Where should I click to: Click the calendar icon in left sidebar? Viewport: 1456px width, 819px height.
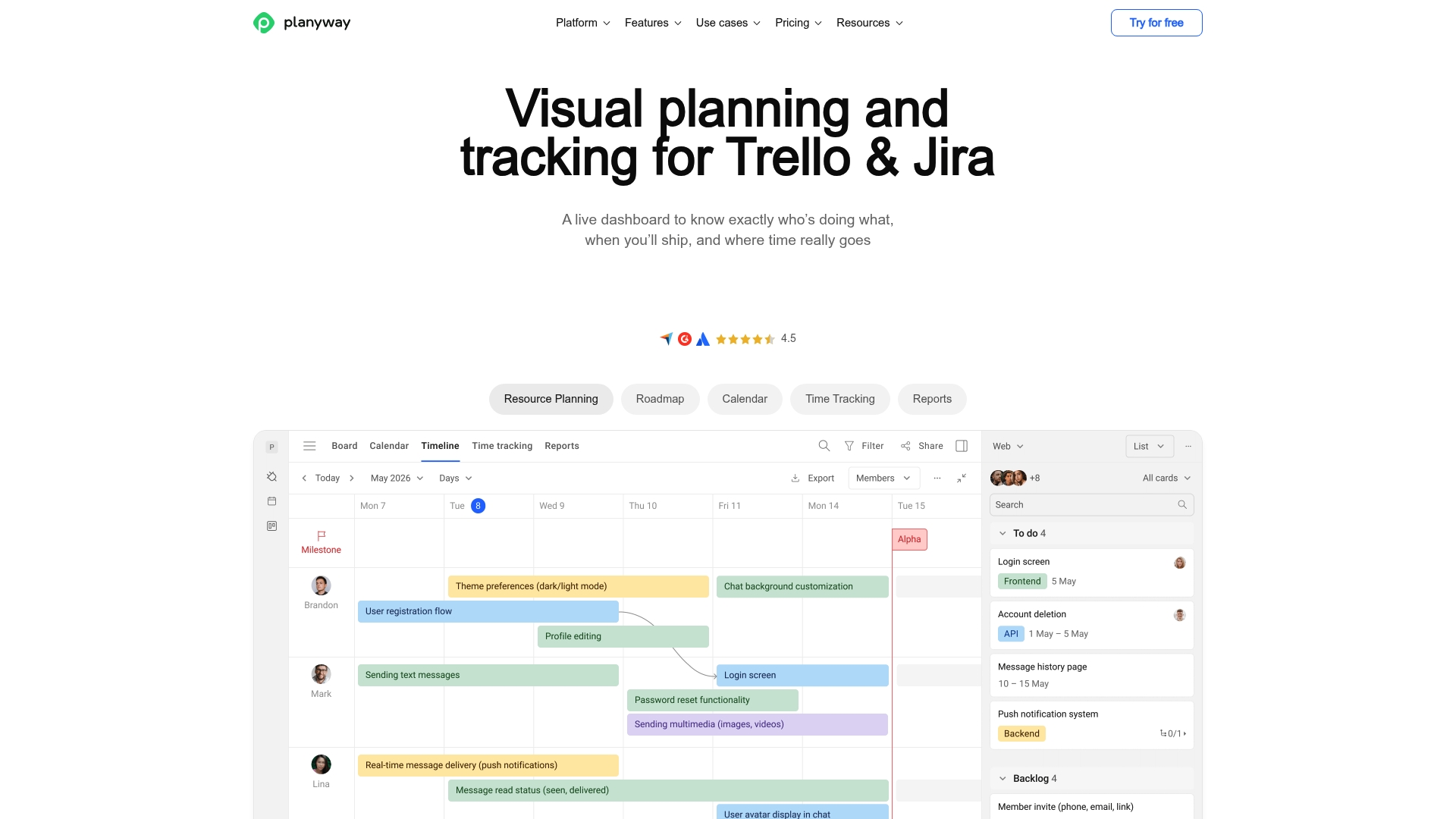click(271, 501)
